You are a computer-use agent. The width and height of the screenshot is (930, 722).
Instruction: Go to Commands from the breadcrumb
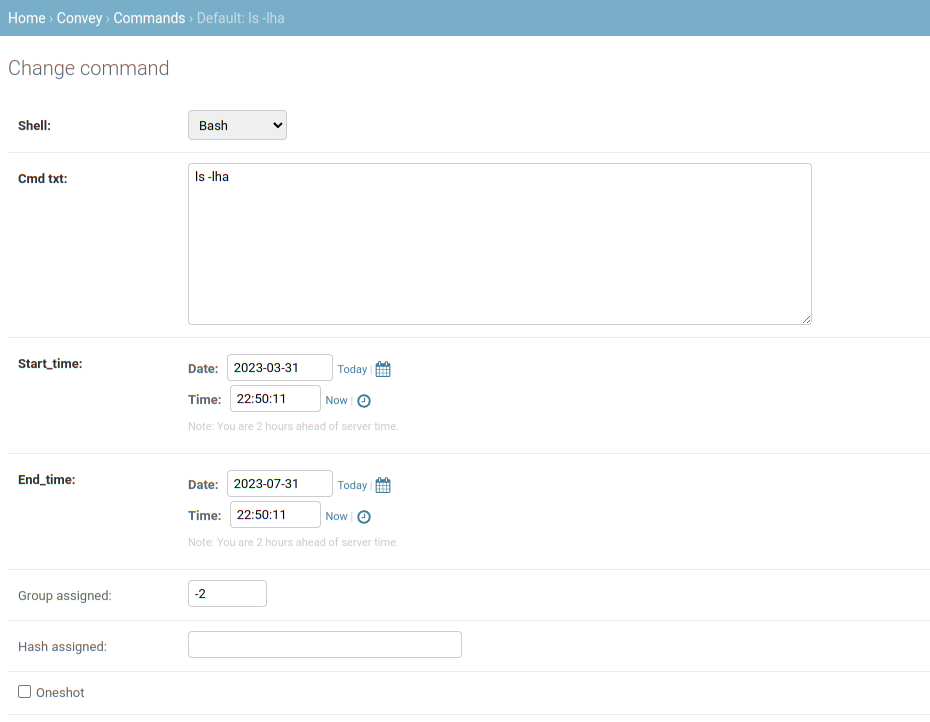[149, 17]
